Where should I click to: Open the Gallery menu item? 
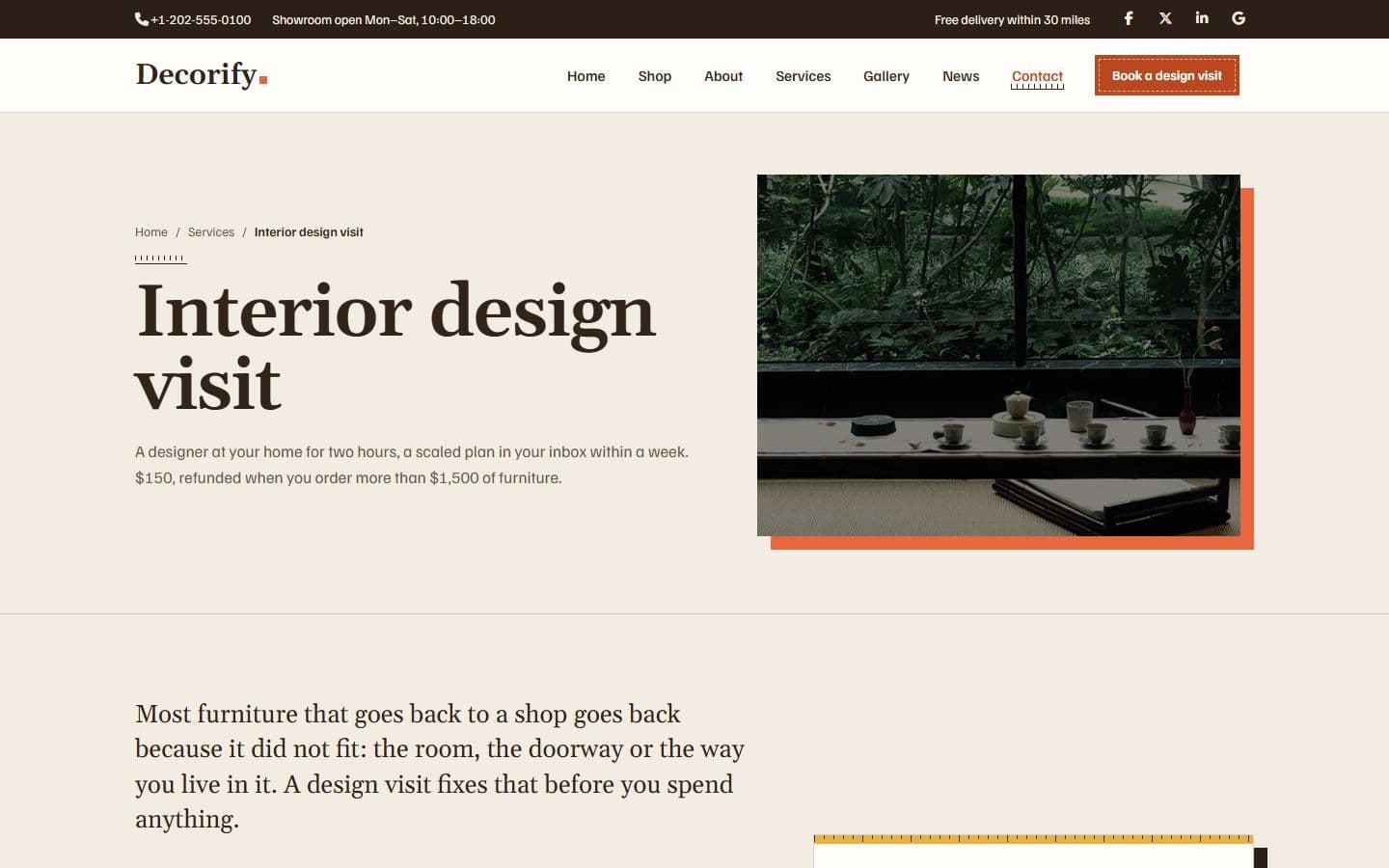[x=886, y=76]
